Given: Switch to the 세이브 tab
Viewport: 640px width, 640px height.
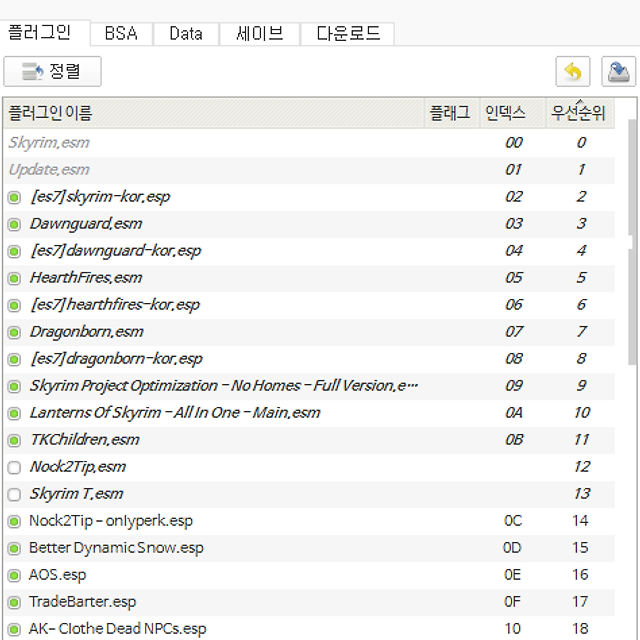Looking at the screenshot, I should pyautogui.click(x=260, y=33).
